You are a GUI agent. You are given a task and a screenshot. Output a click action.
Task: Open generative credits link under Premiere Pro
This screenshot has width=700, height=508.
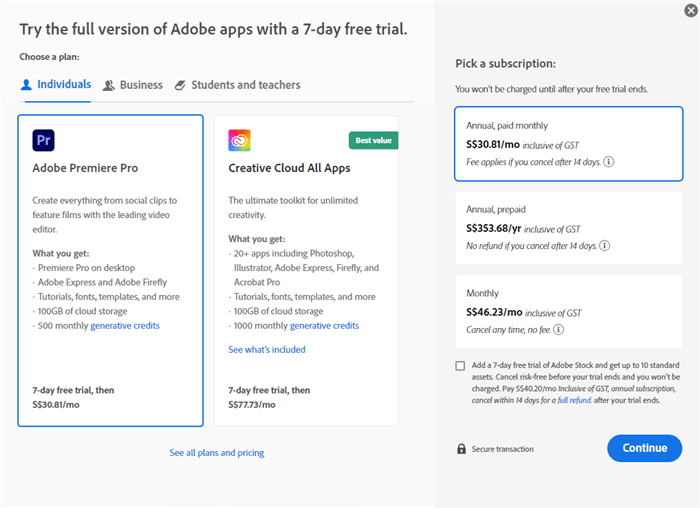[125, 326]
